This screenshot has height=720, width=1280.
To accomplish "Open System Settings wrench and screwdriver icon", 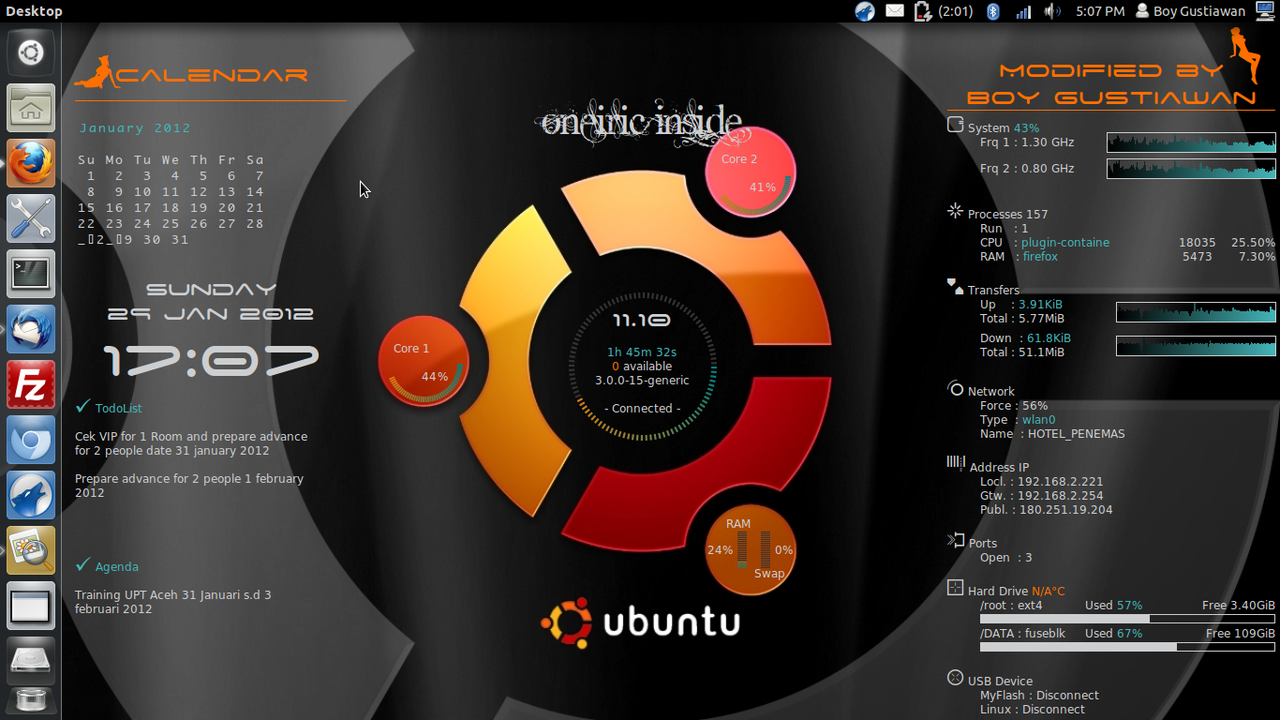I will coord(31,218).
